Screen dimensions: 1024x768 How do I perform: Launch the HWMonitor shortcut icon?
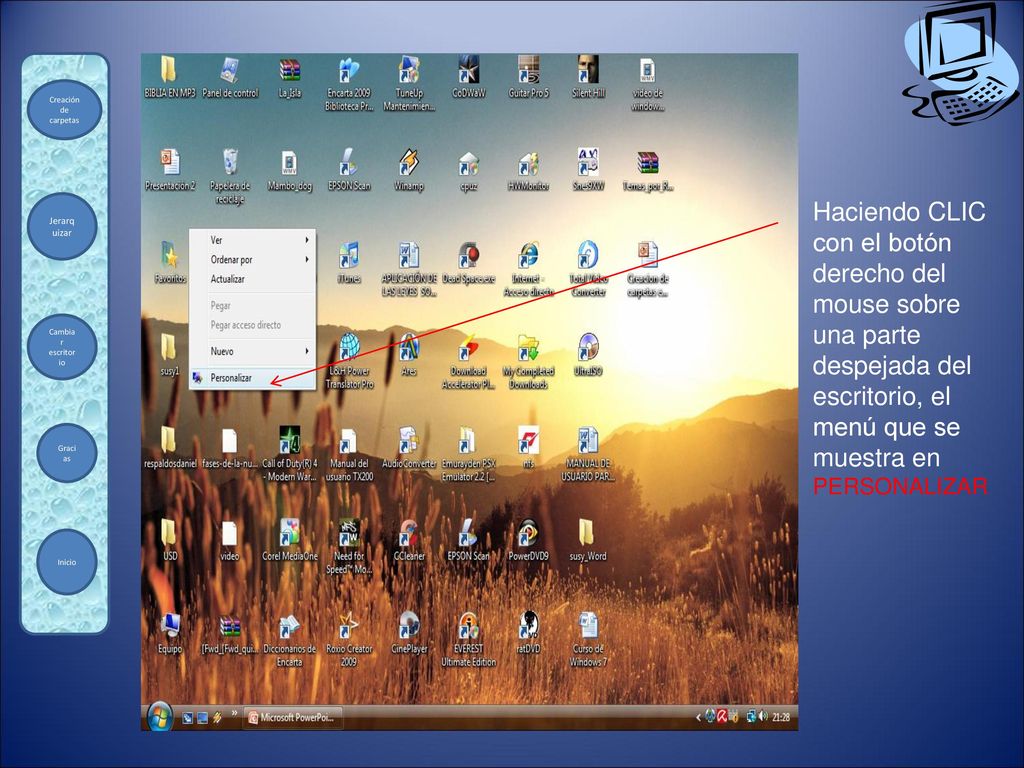point(528,163)
